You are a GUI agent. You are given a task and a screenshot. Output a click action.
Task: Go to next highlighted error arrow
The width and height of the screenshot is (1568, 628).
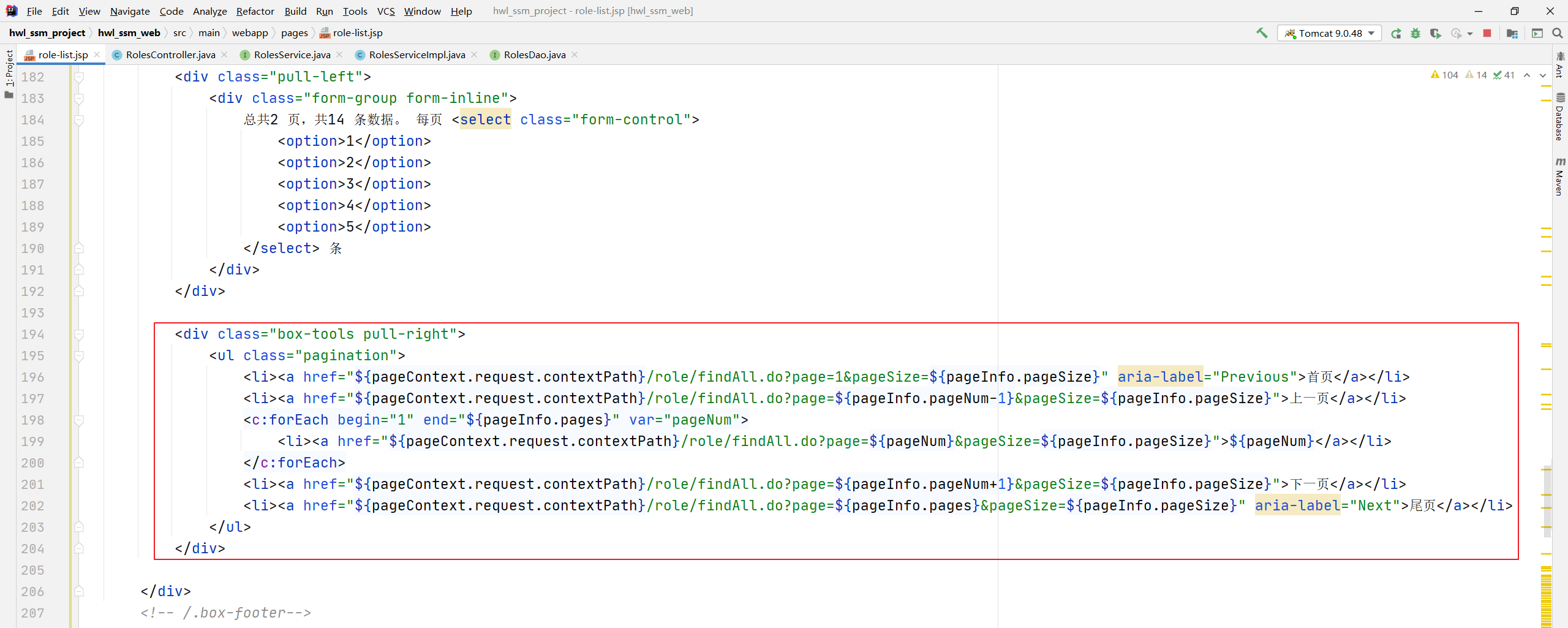[x=1543, y=75]
